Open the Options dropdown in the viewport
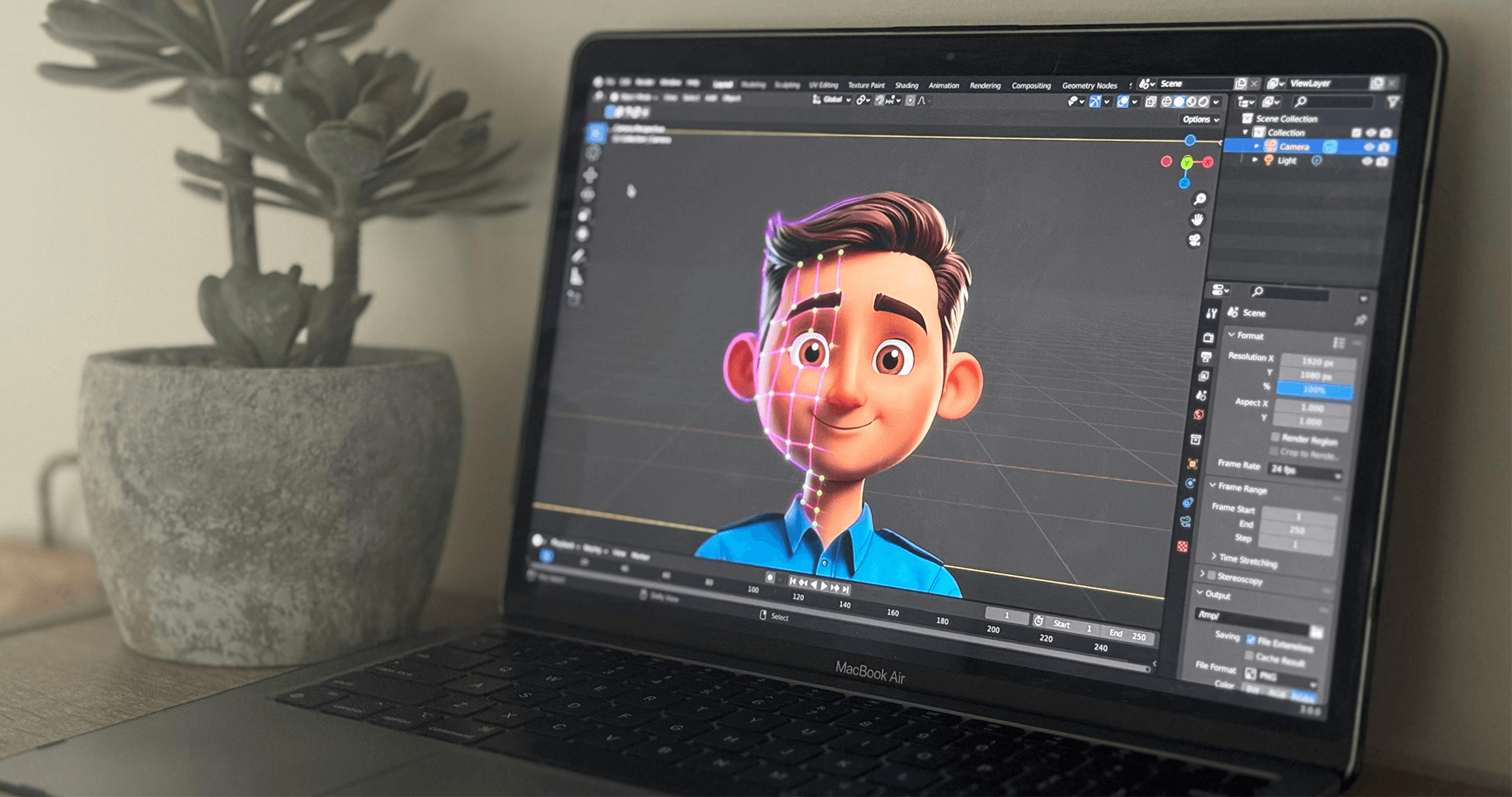The width and height of the screenshot is (1512, 797). [1200, 120]
